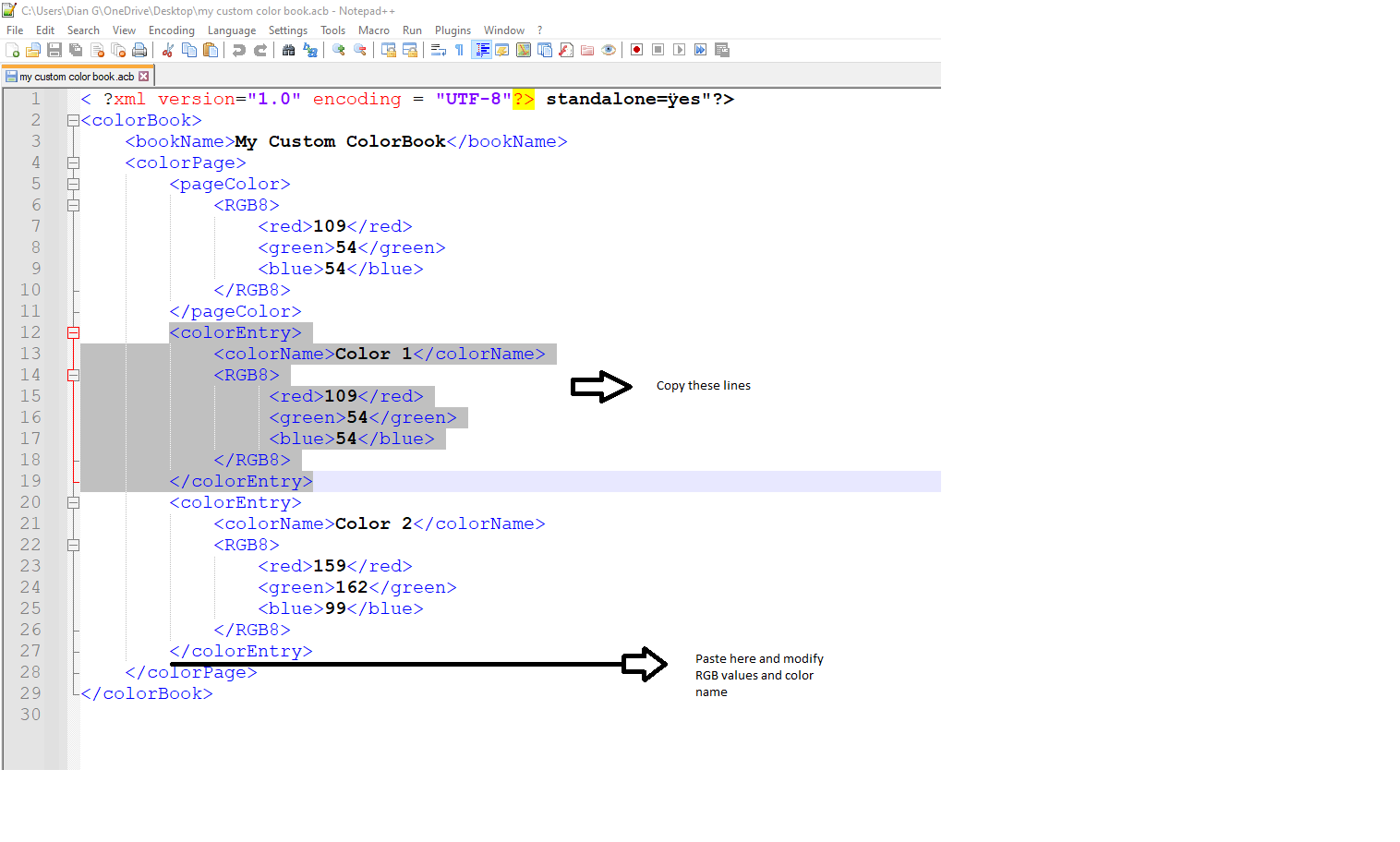Viewport: 1400px width, 842px height.
Task: Collapse the pageColor fold on line 5
Action: point(73,184)
